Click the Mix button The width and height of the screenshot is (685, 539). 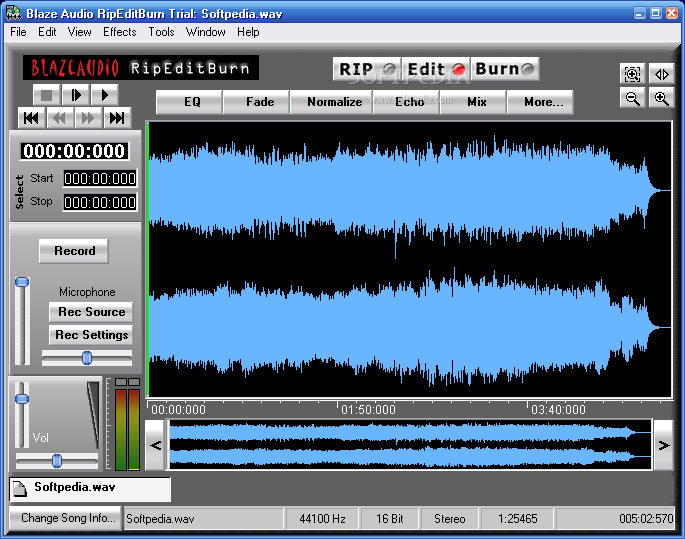pos(473,102)
